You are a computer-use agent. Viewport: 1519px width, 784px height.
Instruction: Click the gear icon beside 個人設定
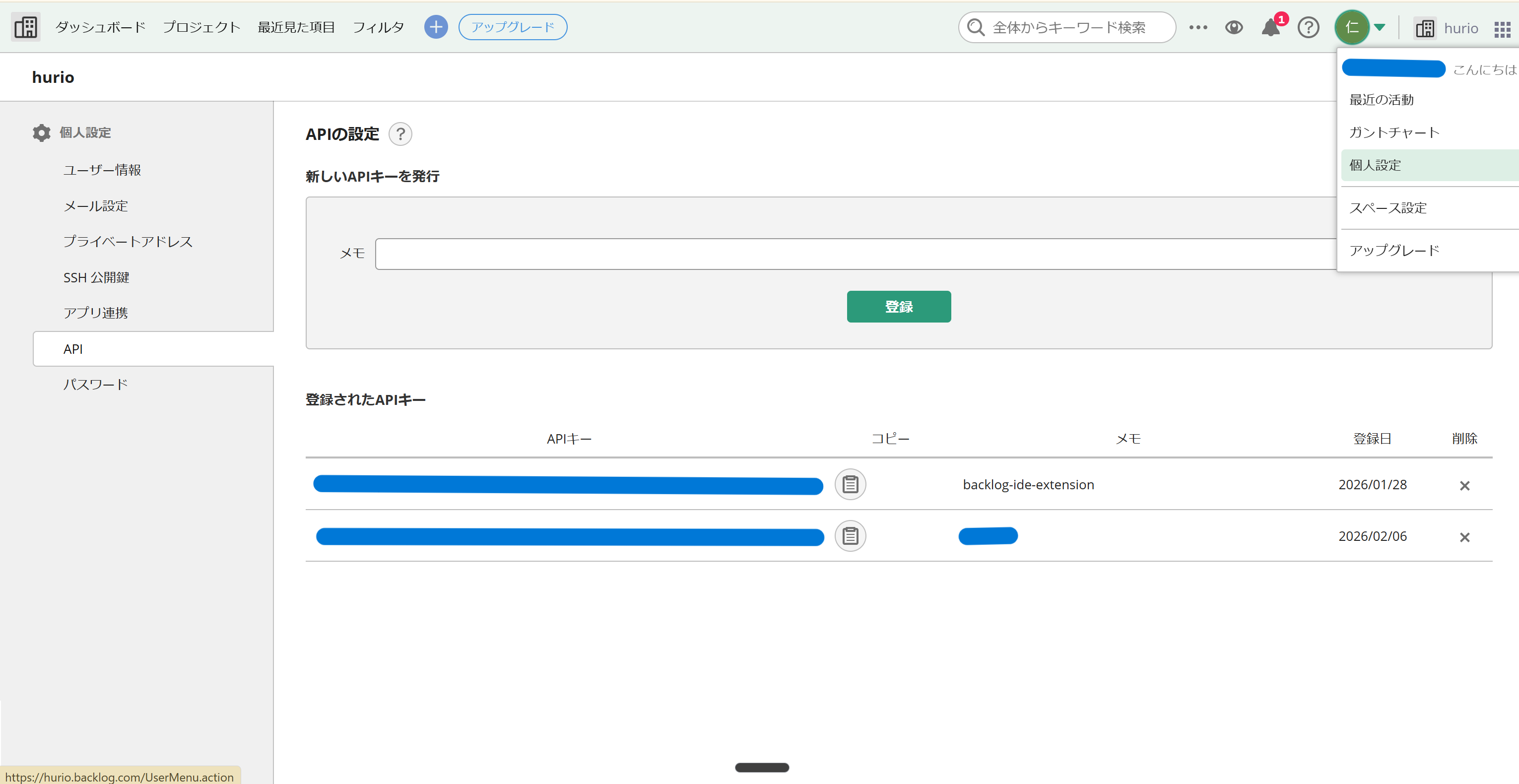tap(41, 132)
